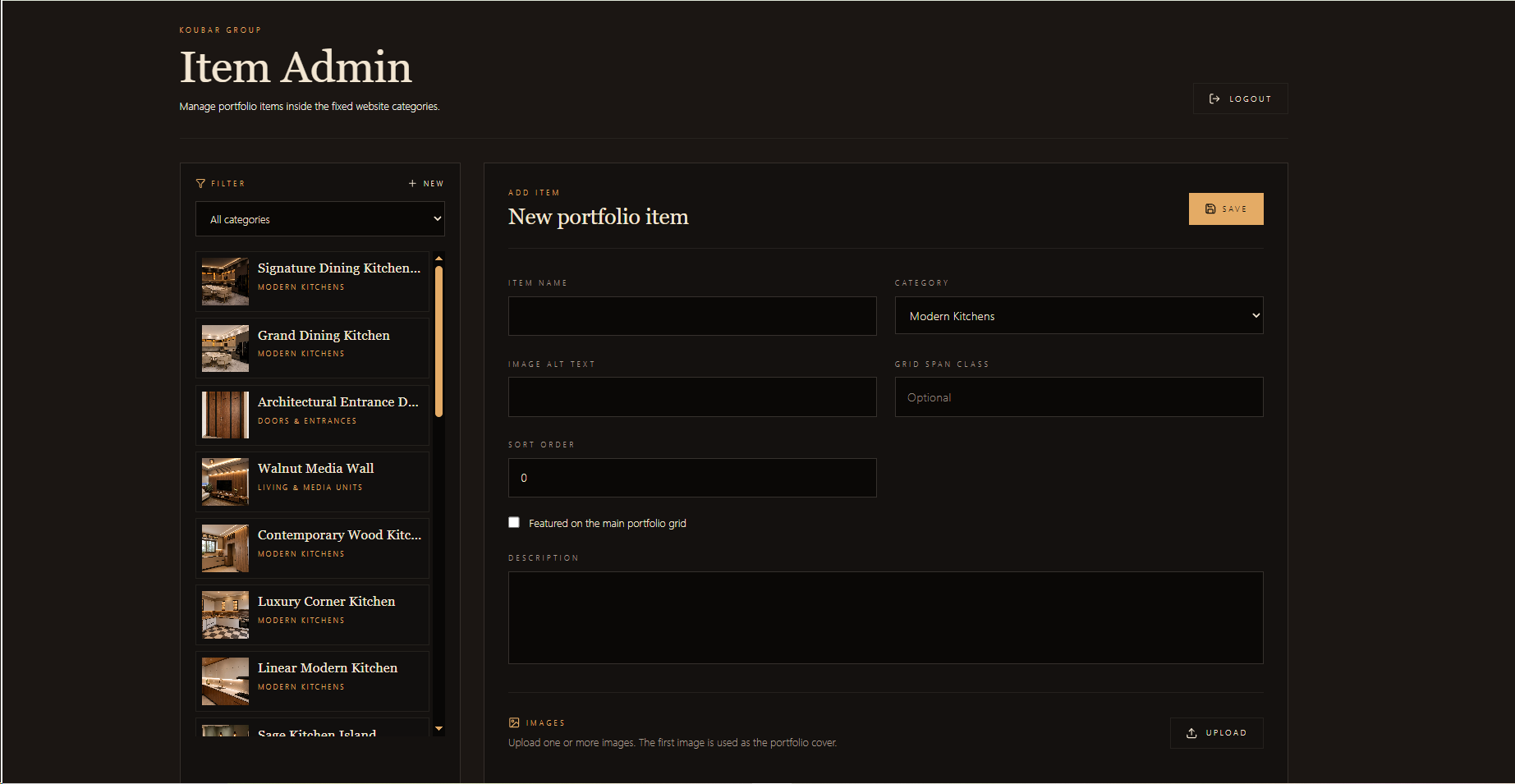
Task: Click the item list scrollbar thumb
Action: pyautogui.click(x=438, y=342)
